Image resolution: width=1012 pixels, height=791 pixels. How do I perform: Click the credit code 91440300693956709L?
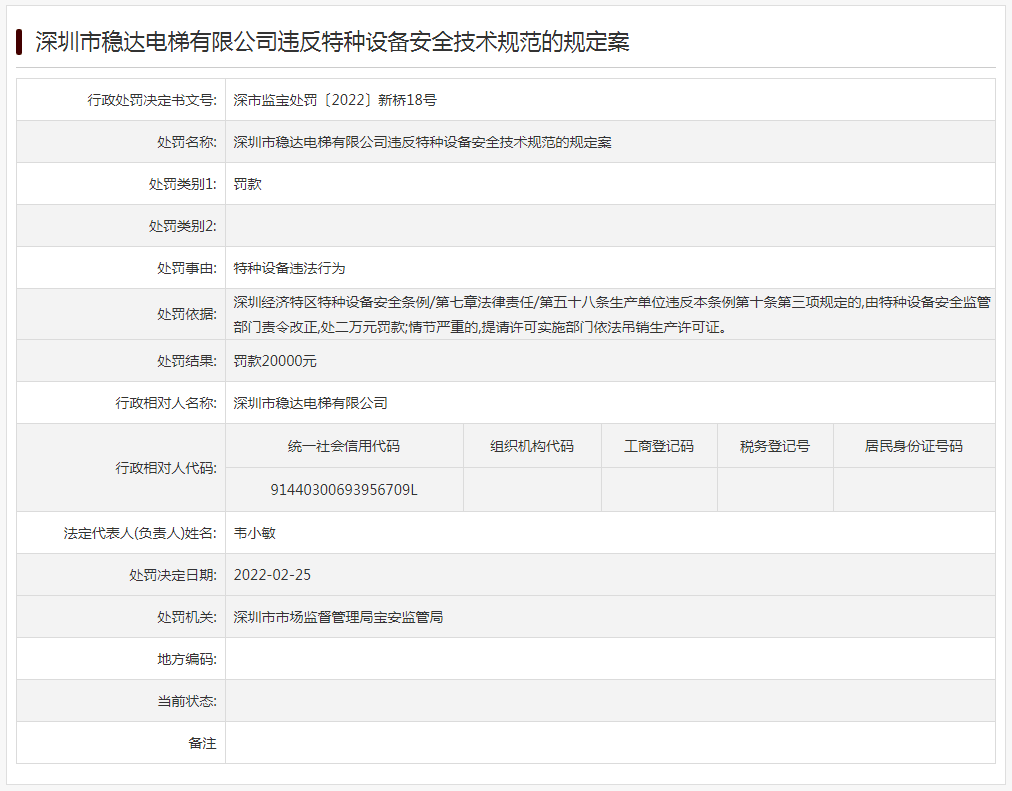[x=344, y=490]
